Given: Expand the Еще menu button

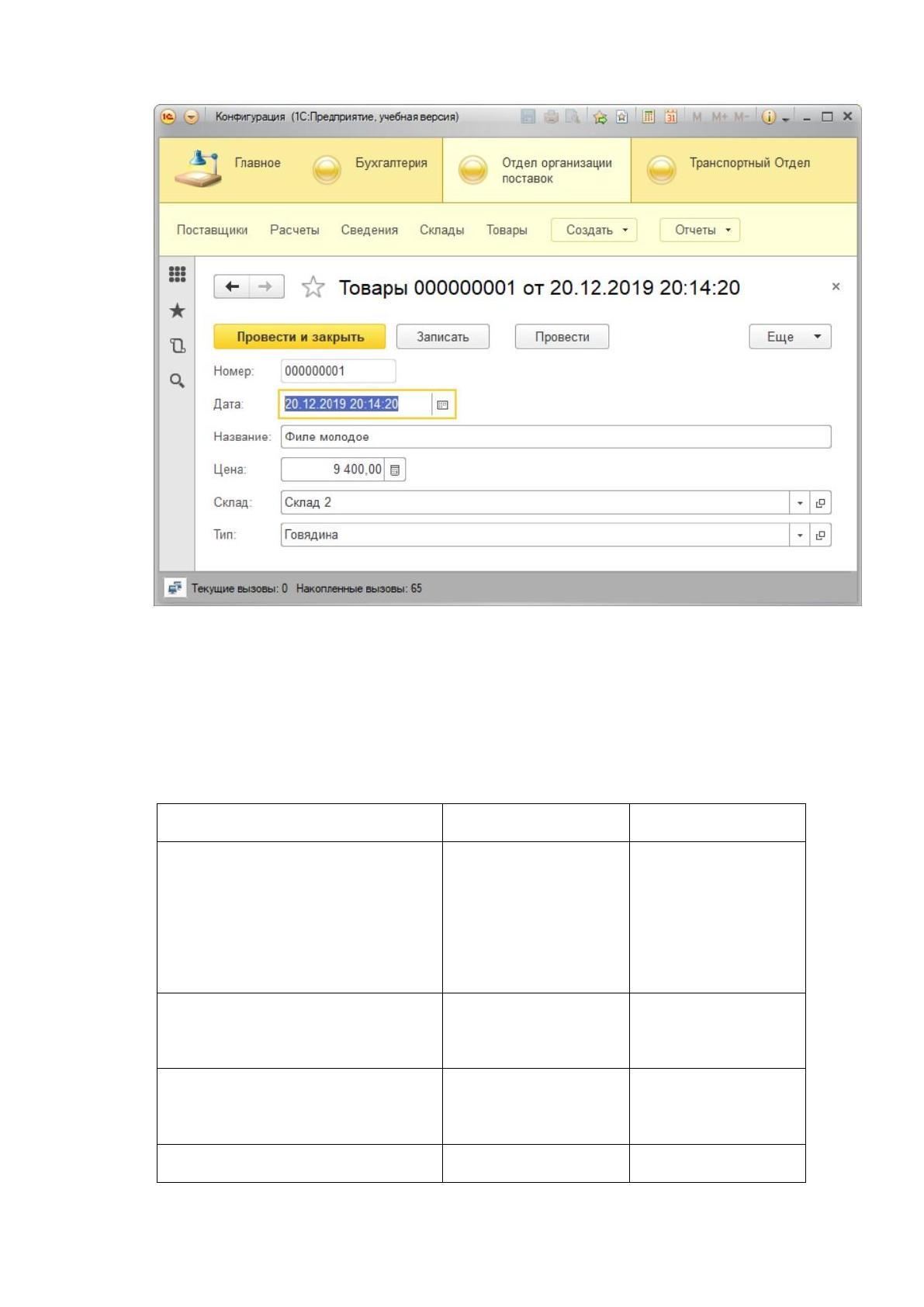Looking at the screenshot, I should (x=790, y=337).
